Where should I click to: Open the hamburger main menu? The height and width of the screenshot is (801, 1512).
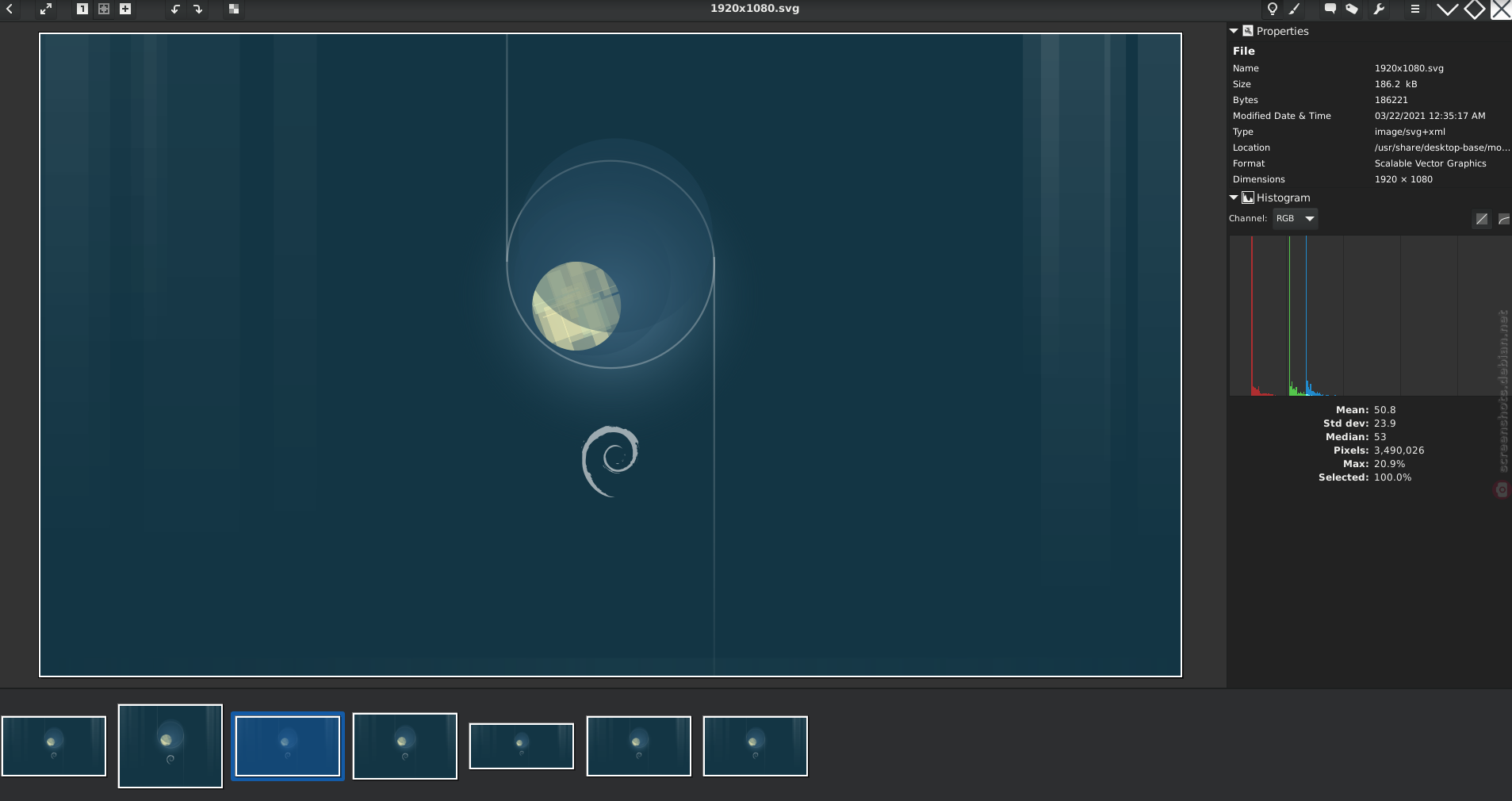click(1415, 9)
